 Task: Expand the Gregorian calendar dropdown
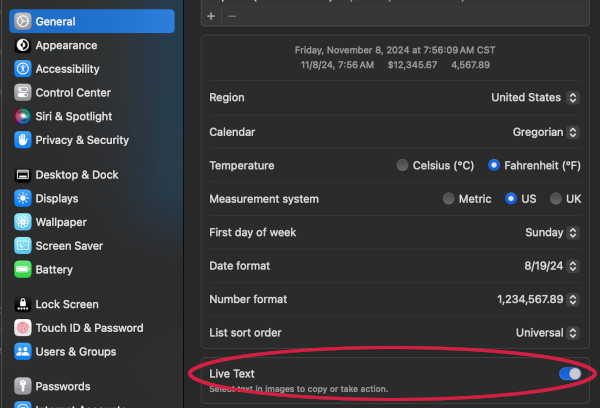point(545,132)
